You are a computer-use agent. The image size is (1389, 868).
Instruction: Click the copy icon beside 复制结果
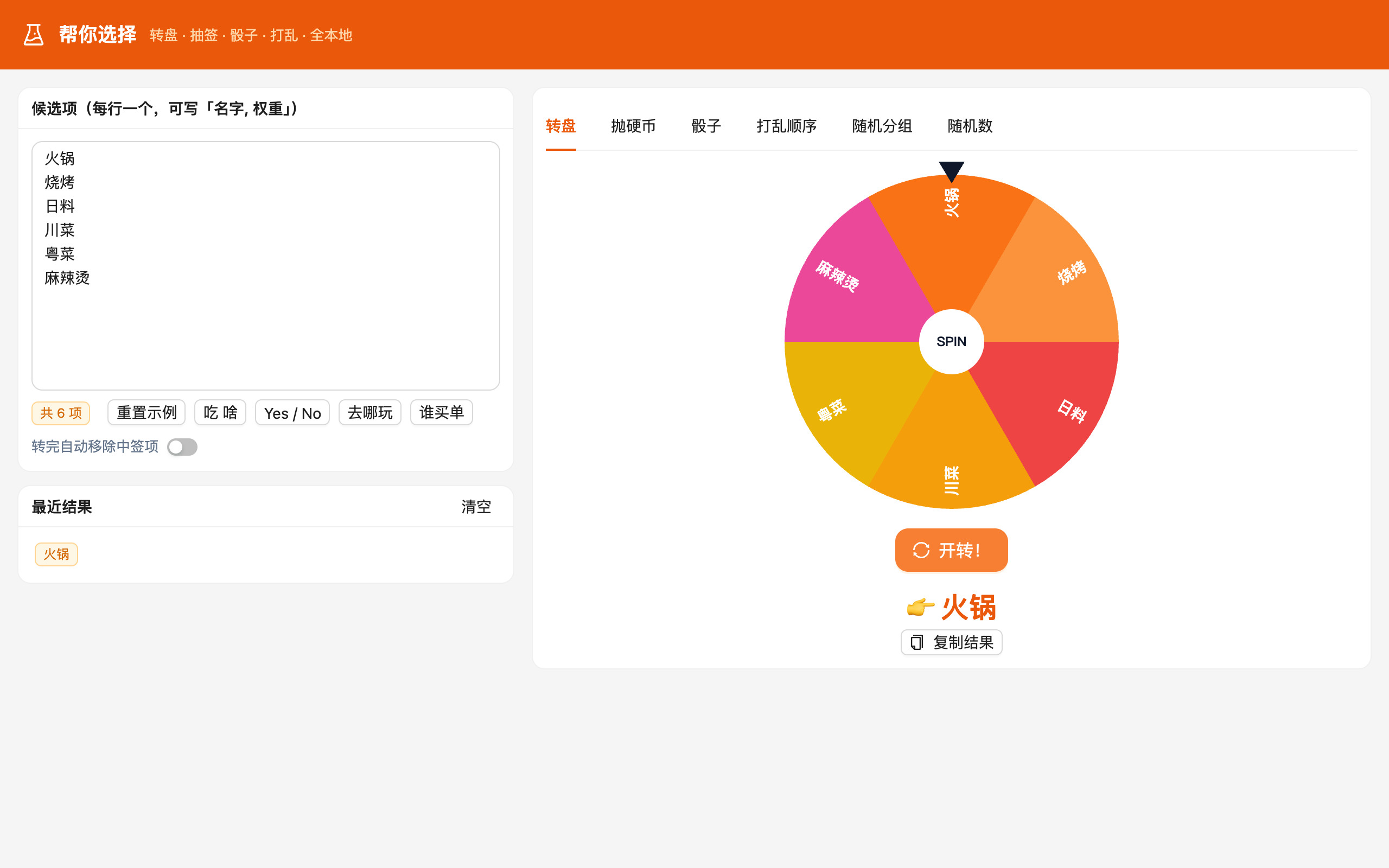pos(916,642)
